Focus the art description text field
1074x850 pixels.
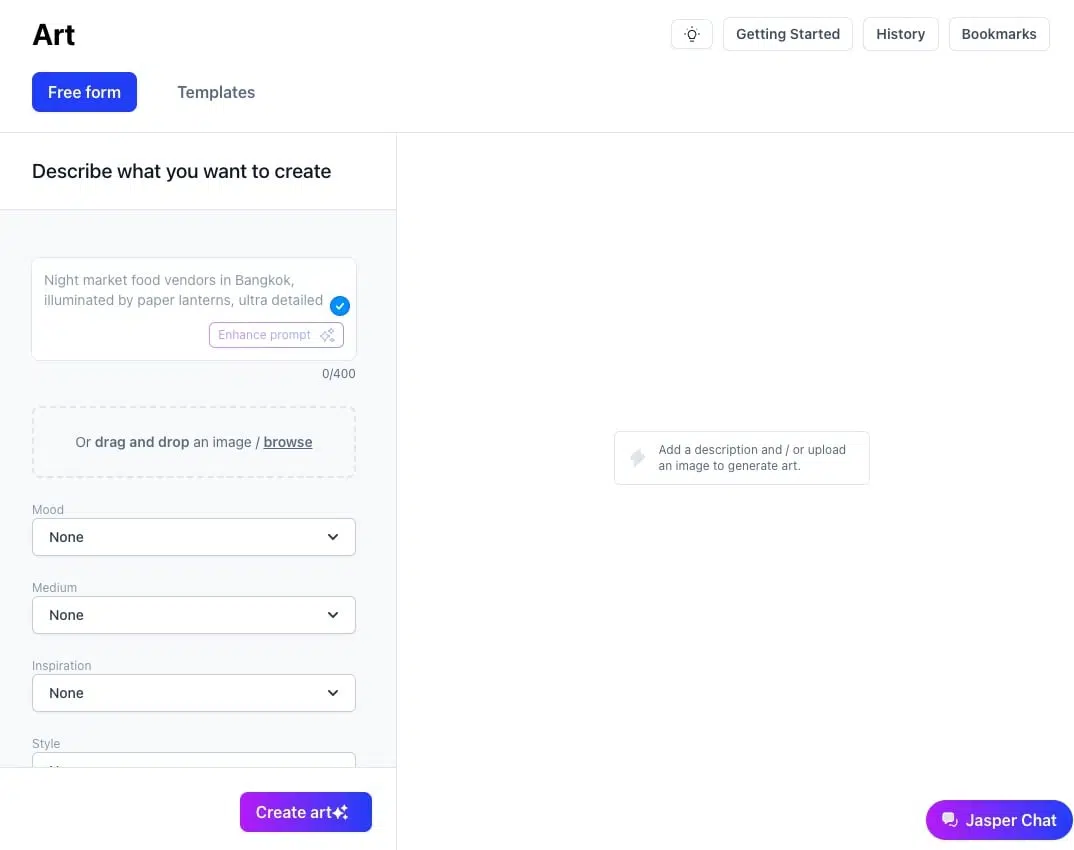click(x=180, y=291)
